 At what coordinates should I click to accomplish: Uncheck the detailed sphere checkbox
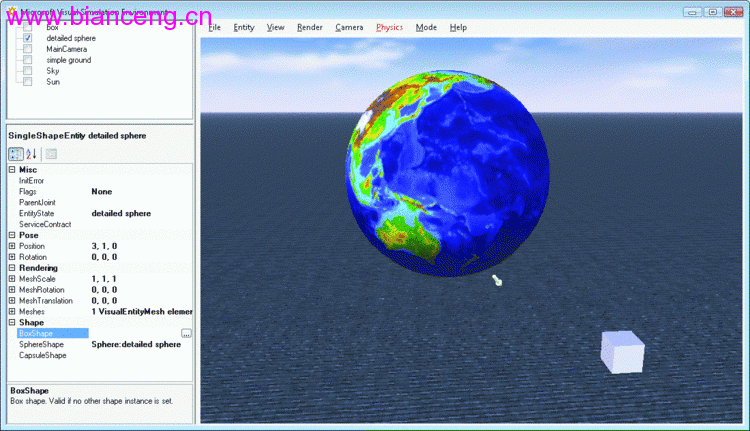point(28,38)
